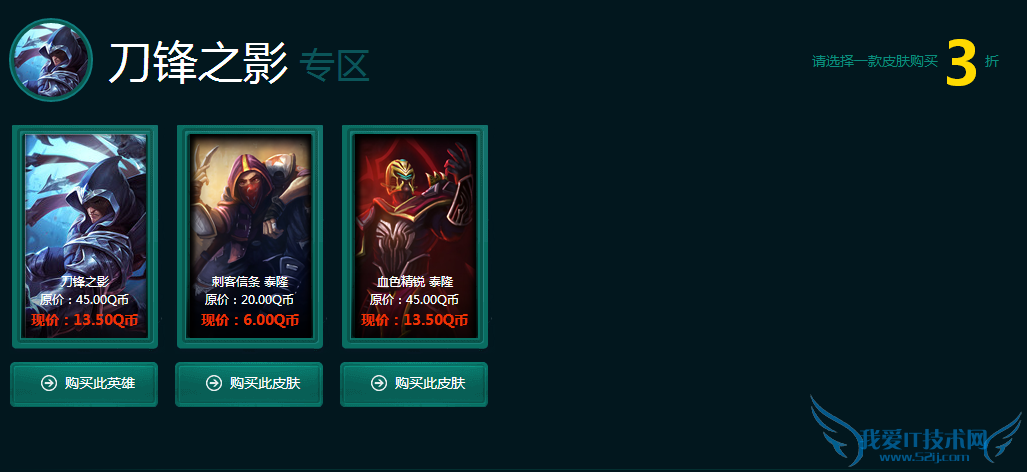Image resolution: width=1027 pixels, height=472 pixels.
Task: Buy the 血色精锐 泰隆 skin via 购买此皮肤
Action: tap(414, 384)
